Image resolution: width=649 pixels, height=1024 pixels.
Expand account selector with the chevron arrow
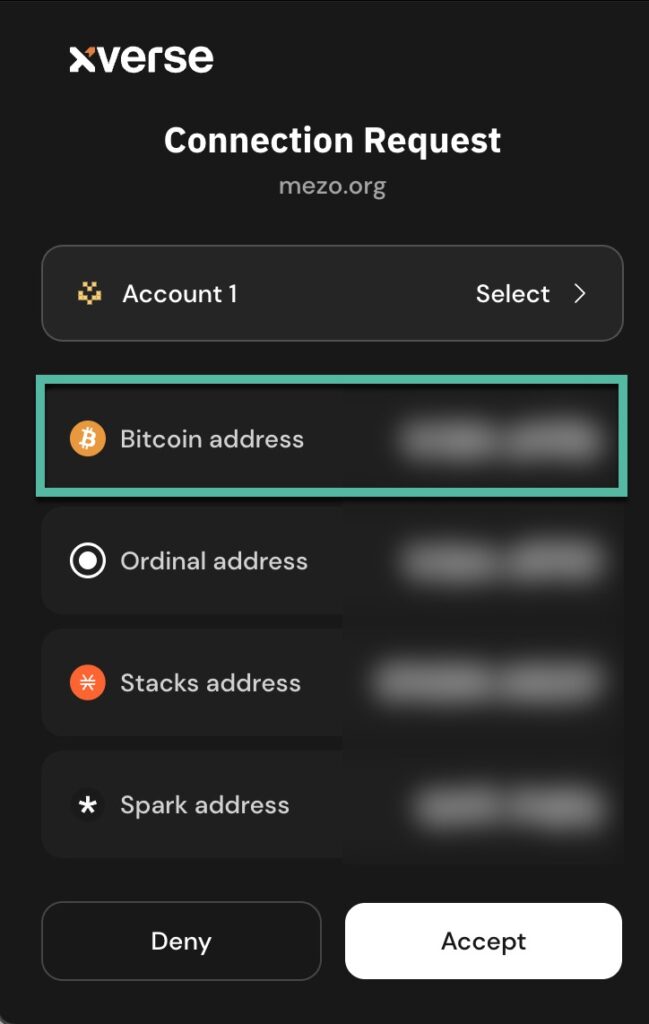579,294
